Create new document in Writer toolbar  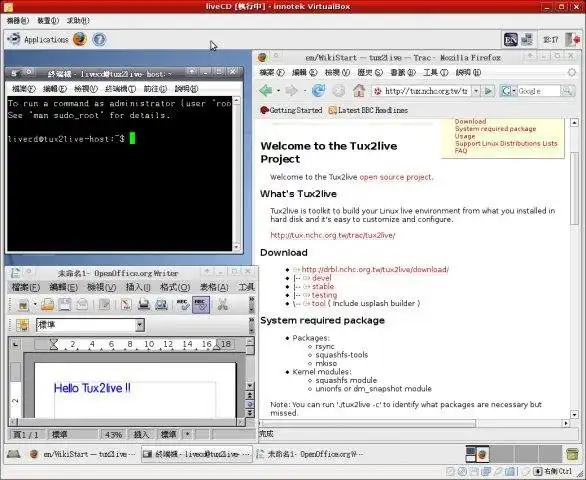24,305
